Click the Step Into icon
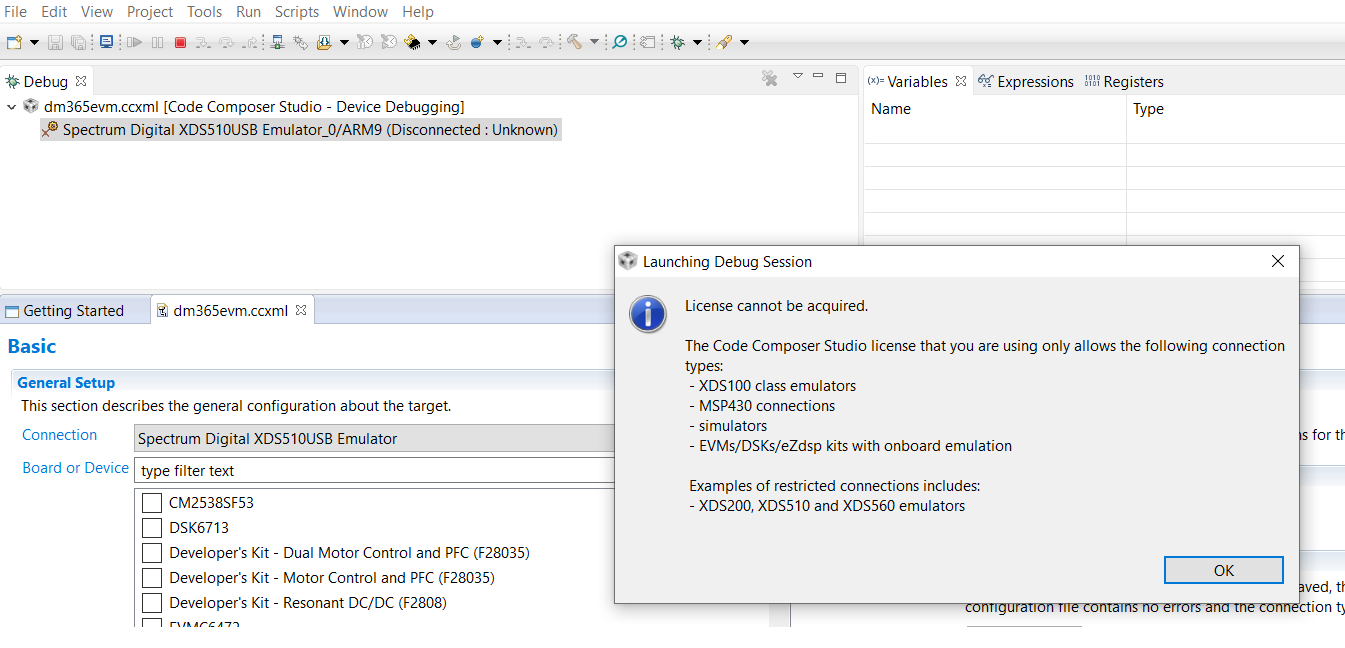 pos(202,42)
